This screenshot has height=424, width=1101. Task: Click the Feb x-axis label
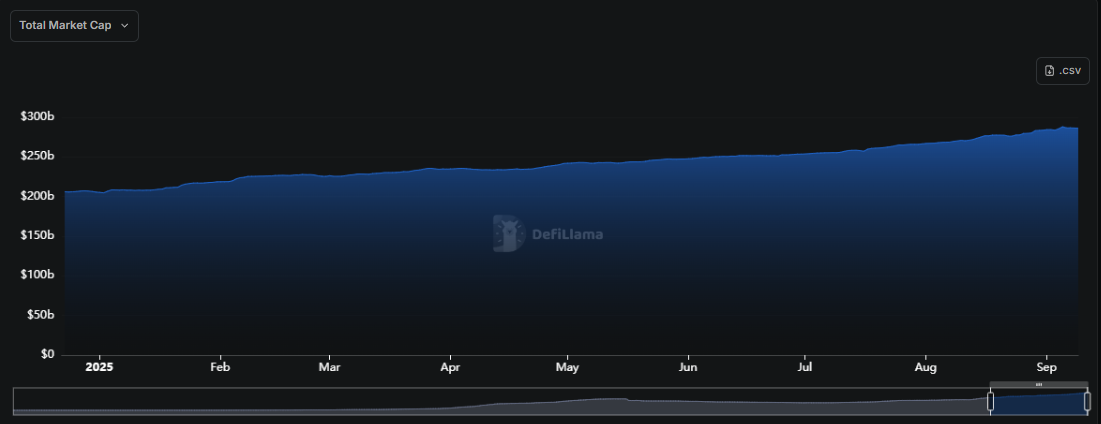click(220, 367)
